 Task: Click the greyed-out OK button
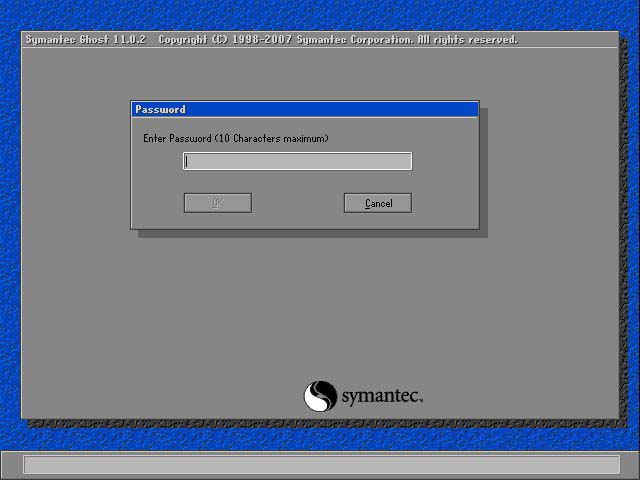tap(218, 203)
